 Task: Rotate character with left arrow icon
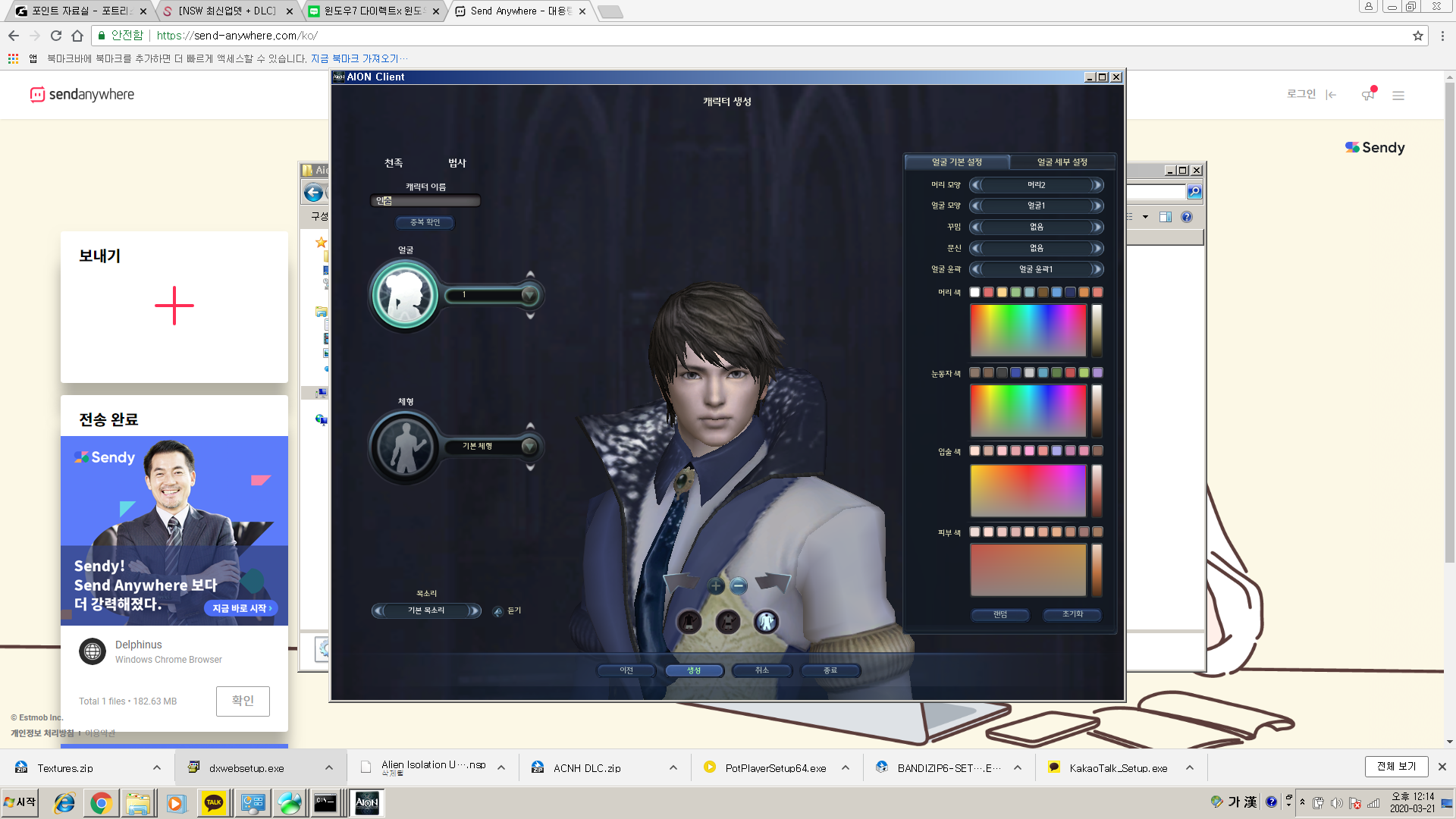pyautogui.click(x=680, y=582)
